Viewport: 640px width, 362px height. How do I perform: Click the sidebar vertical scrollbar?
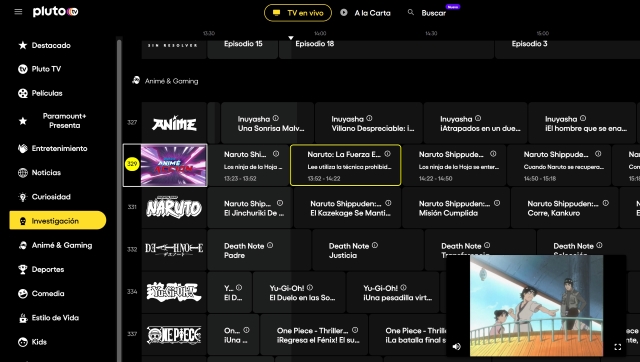coord(119,200)
